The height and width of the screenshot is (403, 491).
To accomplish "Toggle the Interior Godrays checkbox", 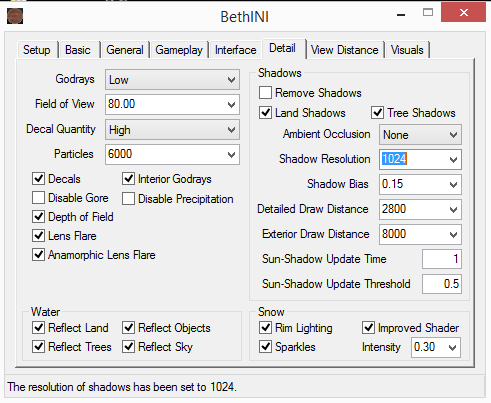I will (128, 179).
